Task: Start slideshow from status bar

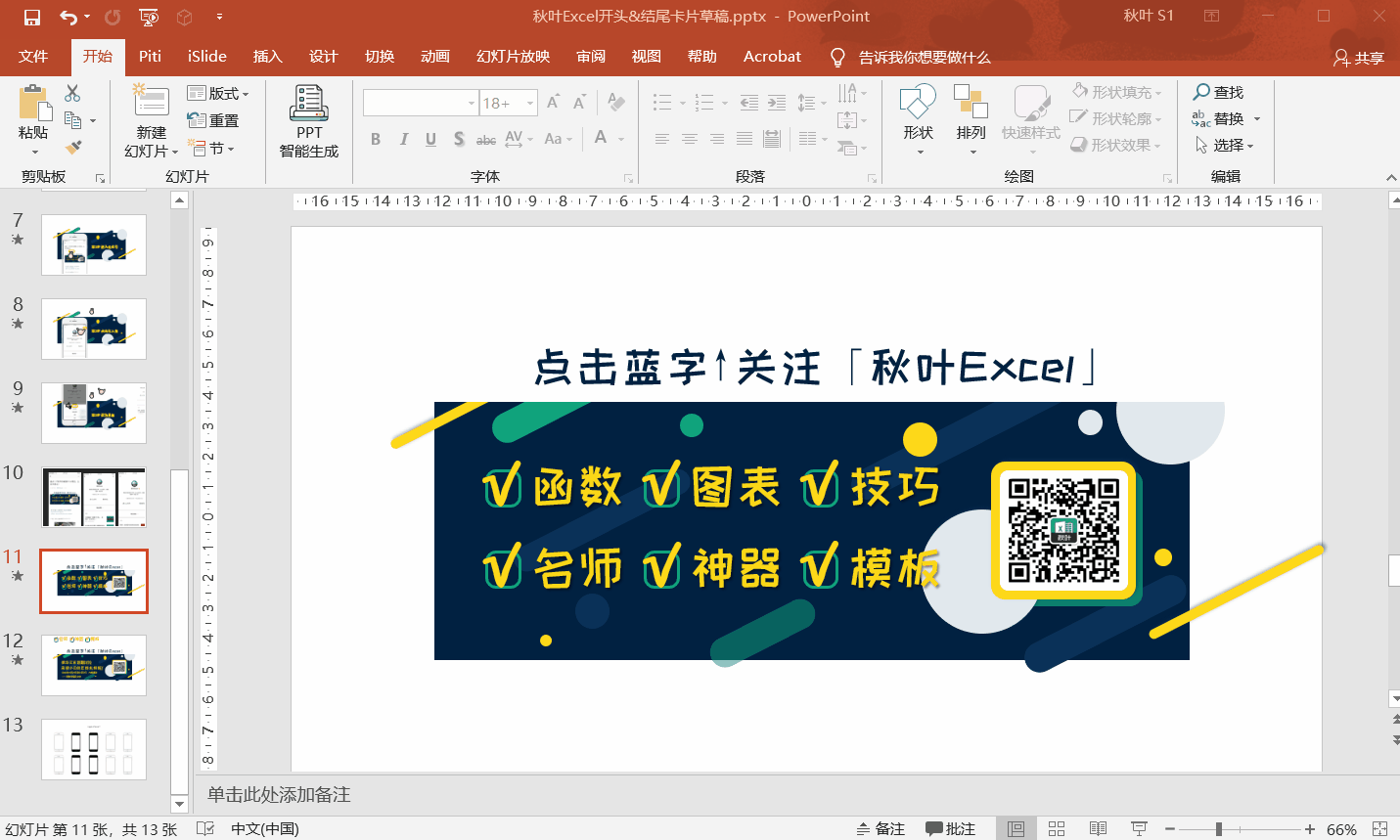Action: coord(1139,828)
